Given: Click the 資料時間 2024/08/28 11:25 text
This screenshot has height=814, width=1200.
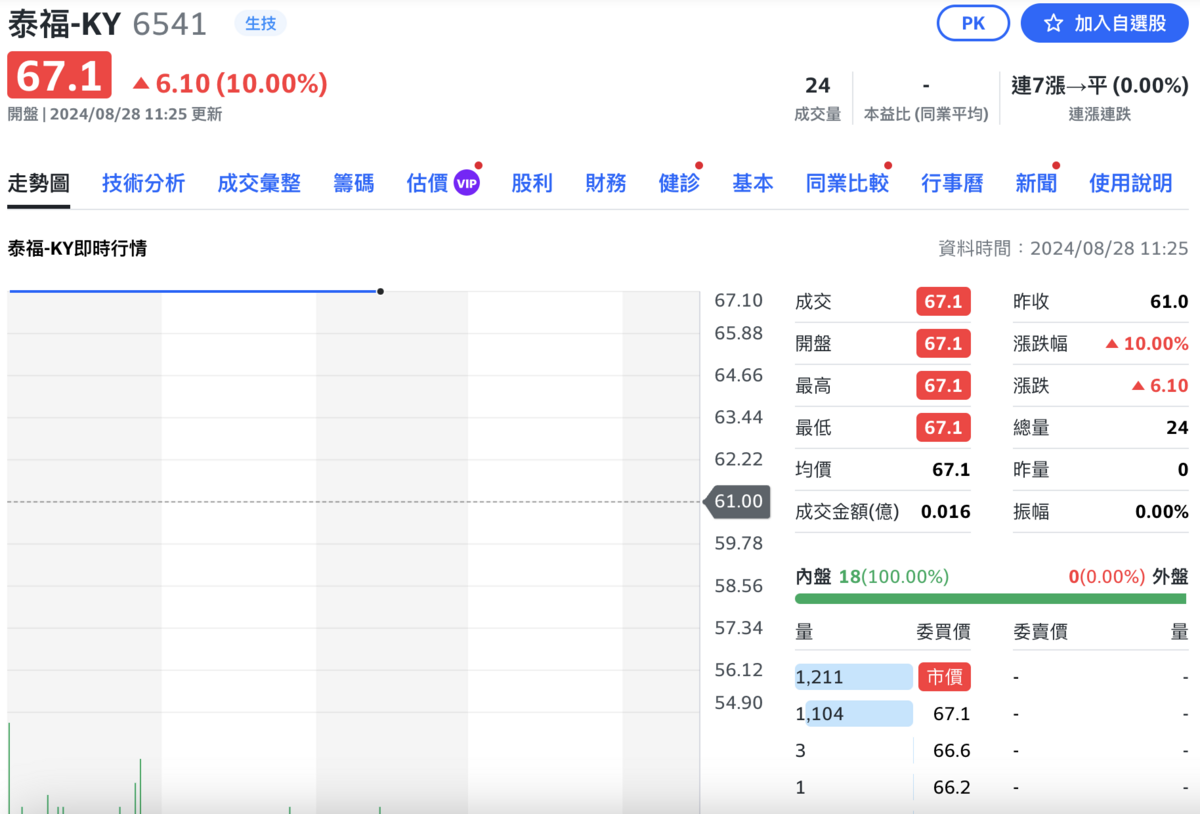Looking at the screenshot, I should tap(1063, 248).
